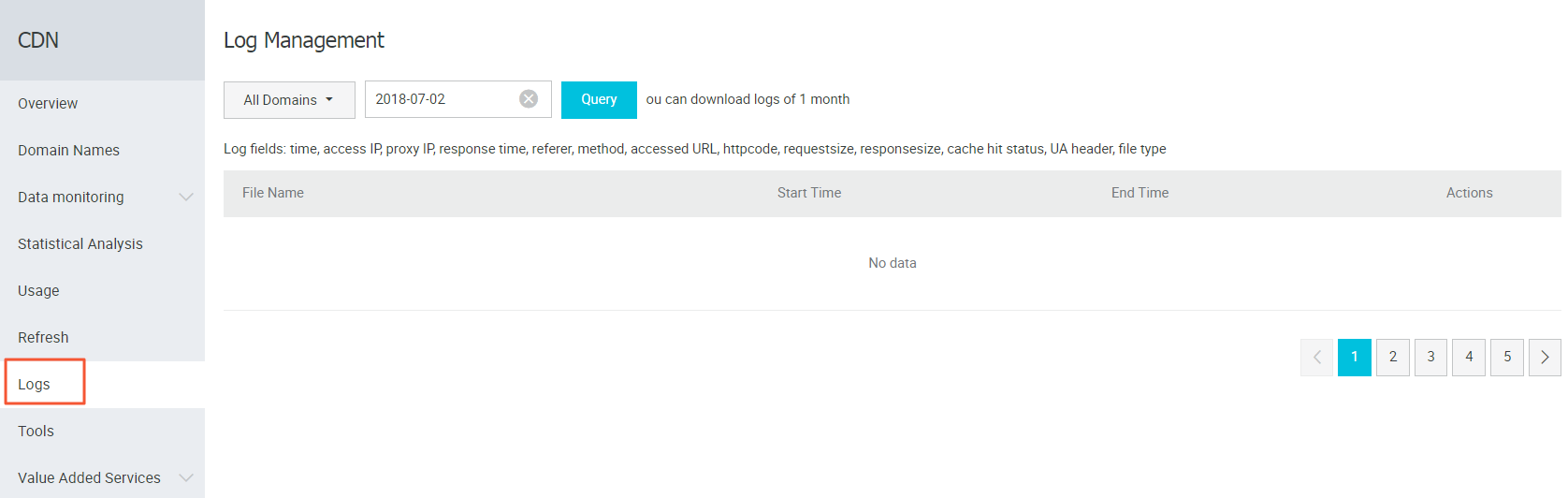Viewport: 1568px width, 498px height.
Task: Jump to page 5
Action: [x=1507, y=358]
